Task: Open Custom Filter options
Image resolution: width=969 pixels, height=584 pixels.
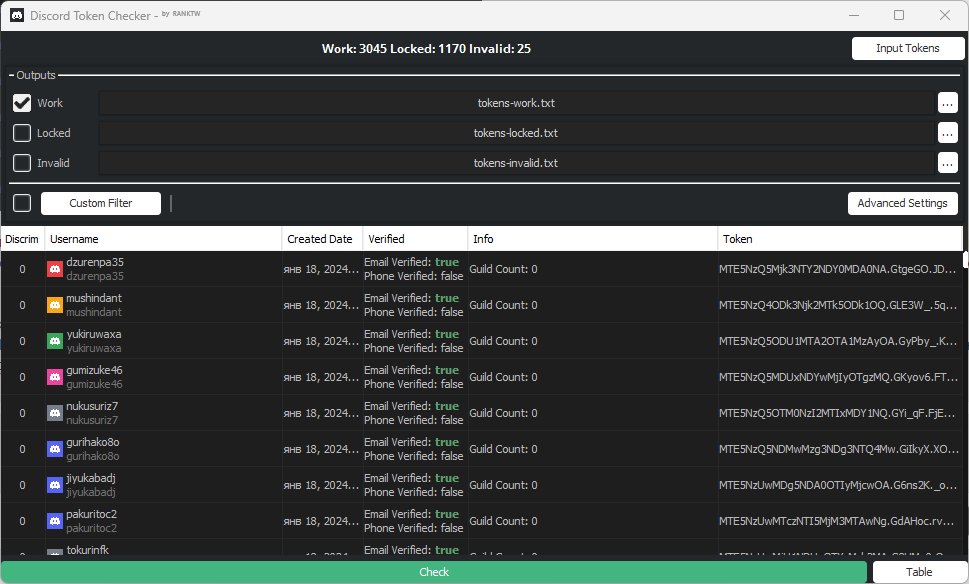Action: tap(101, 203)
